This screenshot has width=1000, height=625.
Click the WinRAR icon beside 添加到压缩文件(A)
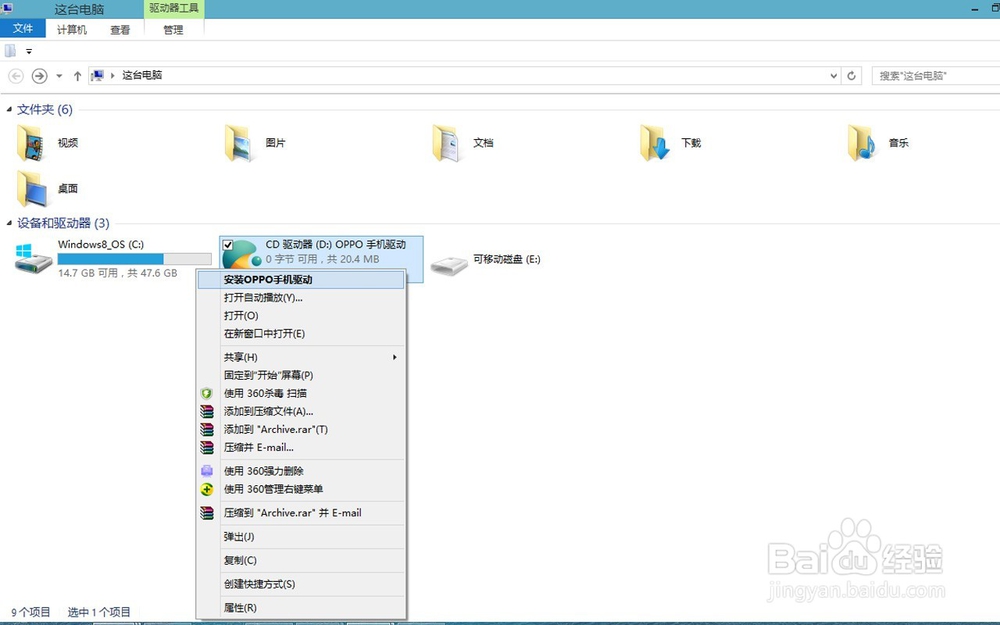pos(207,411)
